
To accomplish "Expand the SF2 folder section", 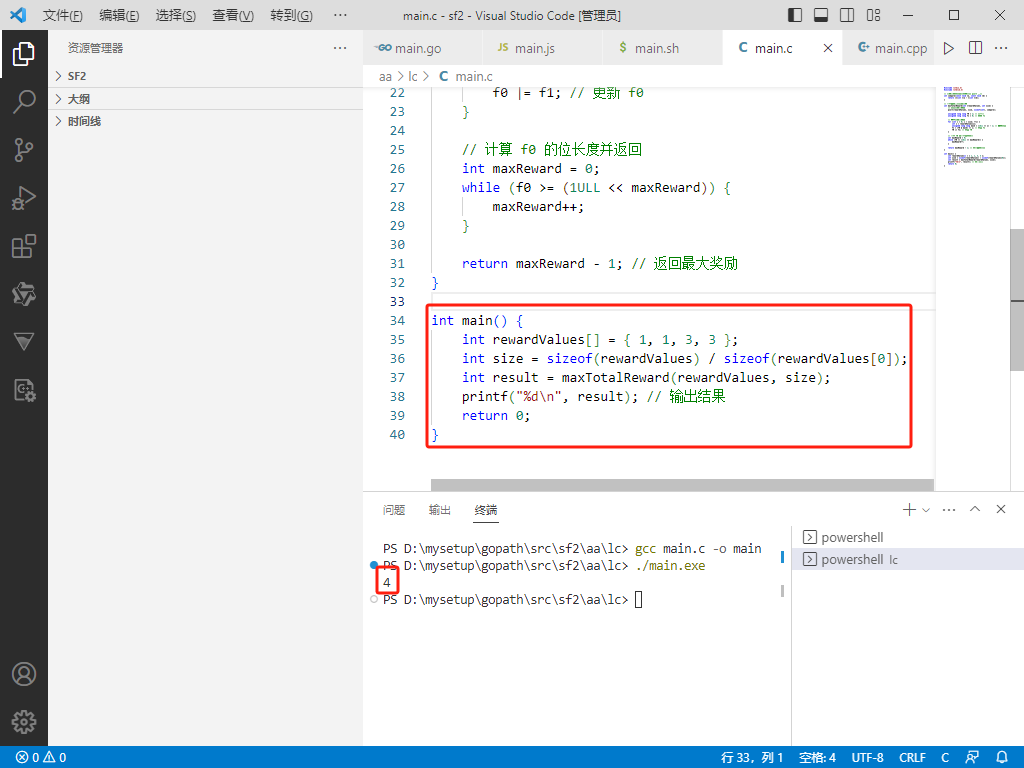I will [206, 76].
